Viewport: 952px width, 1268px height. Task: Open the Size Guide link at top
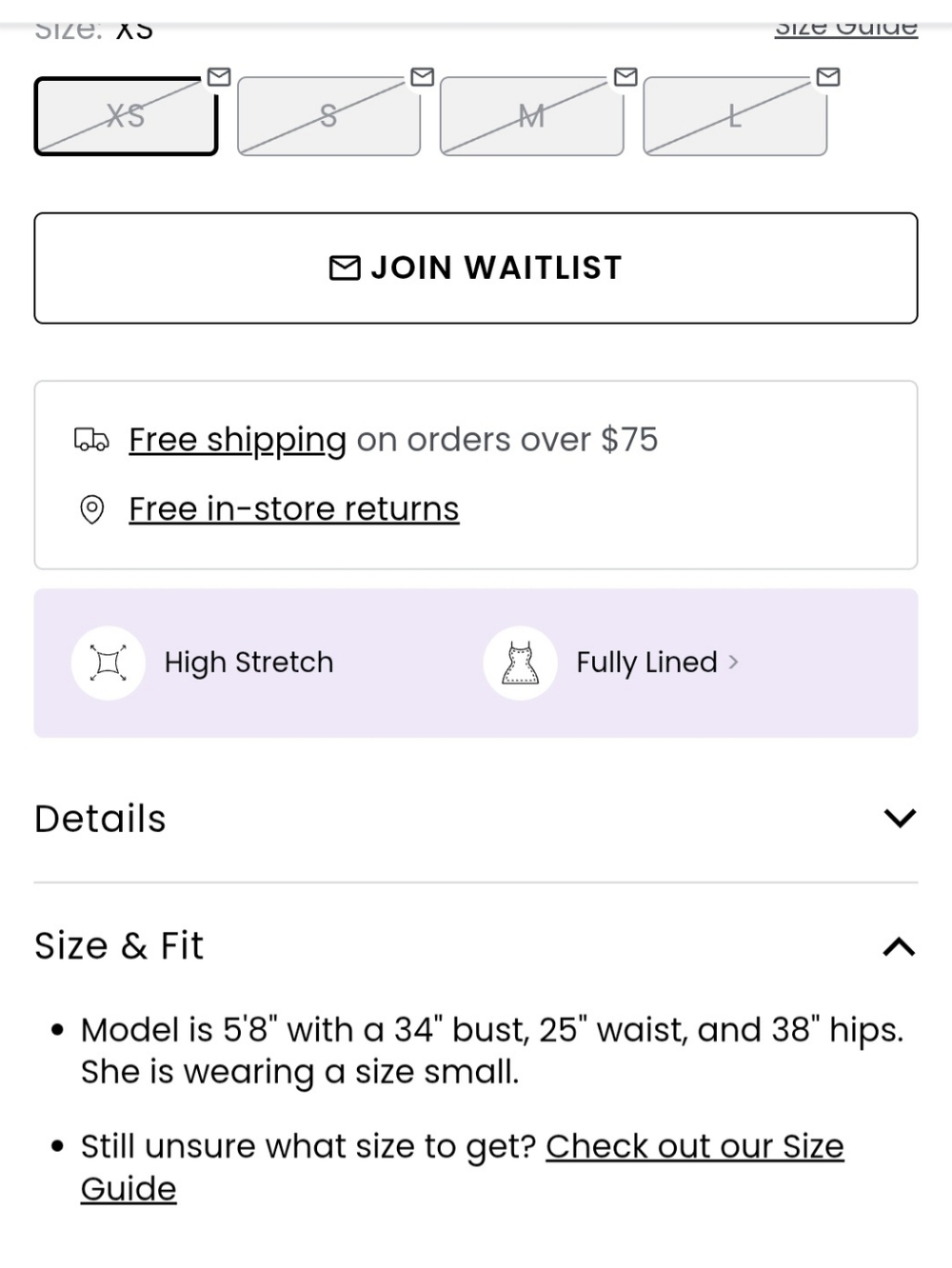point(845,29)
